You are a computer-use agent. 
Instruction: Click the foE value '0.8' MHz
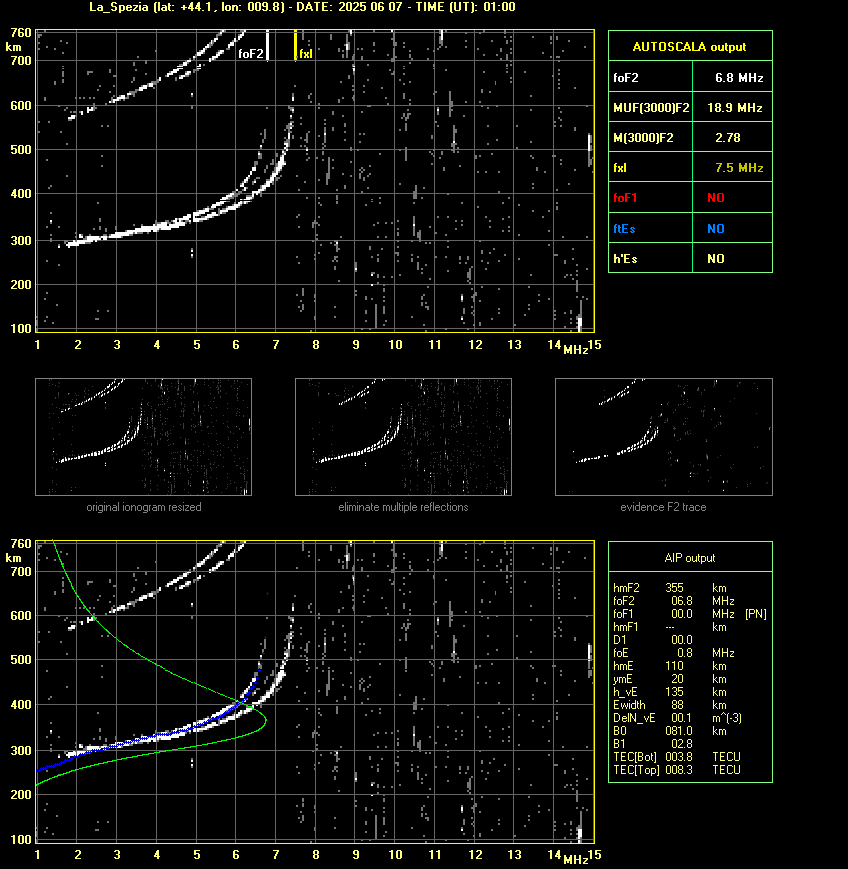click(684, 653)
